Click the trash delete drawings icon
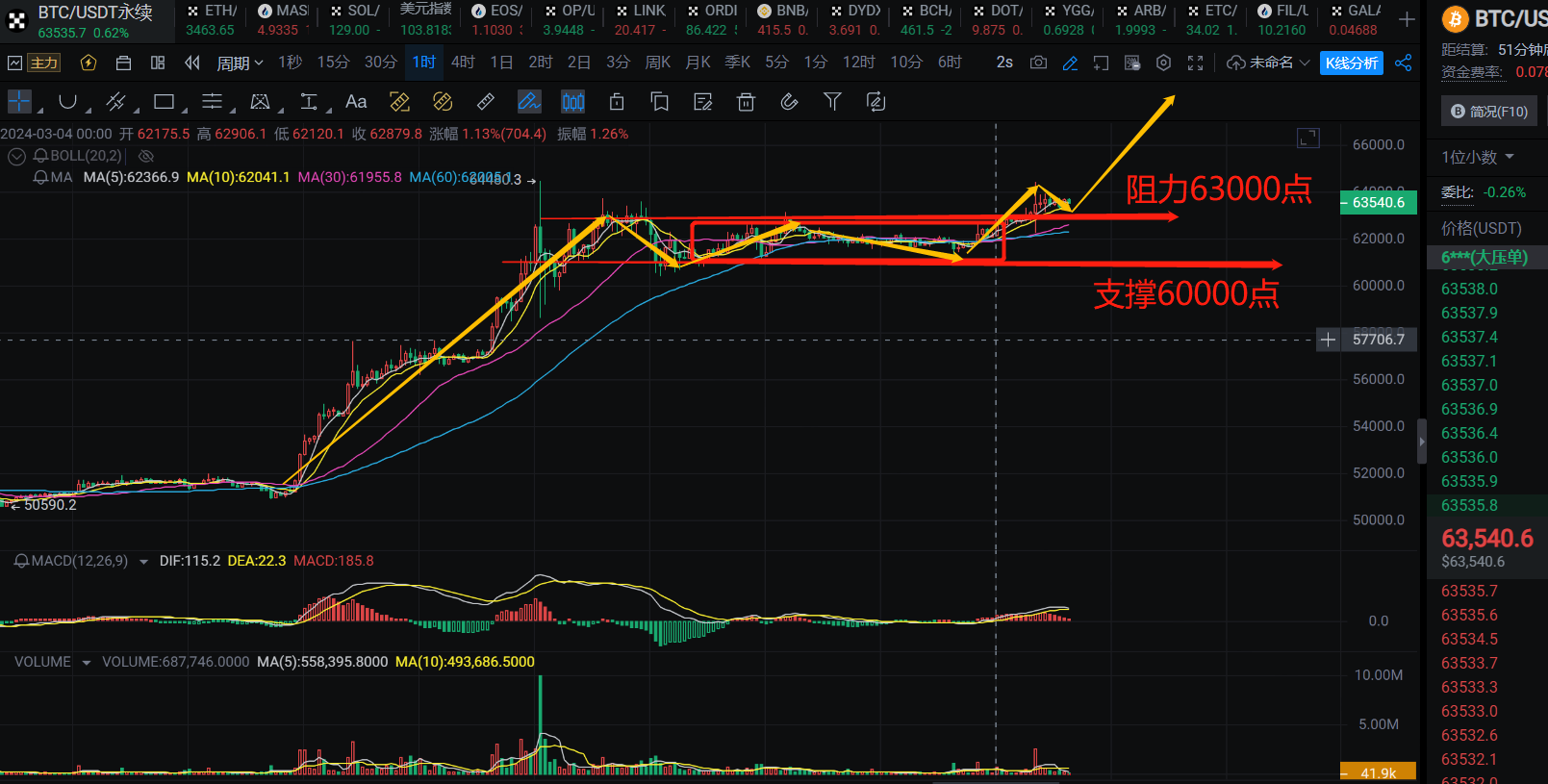Screen dimensions: 1548x784 pyautogui.click(x=746, y=102)
